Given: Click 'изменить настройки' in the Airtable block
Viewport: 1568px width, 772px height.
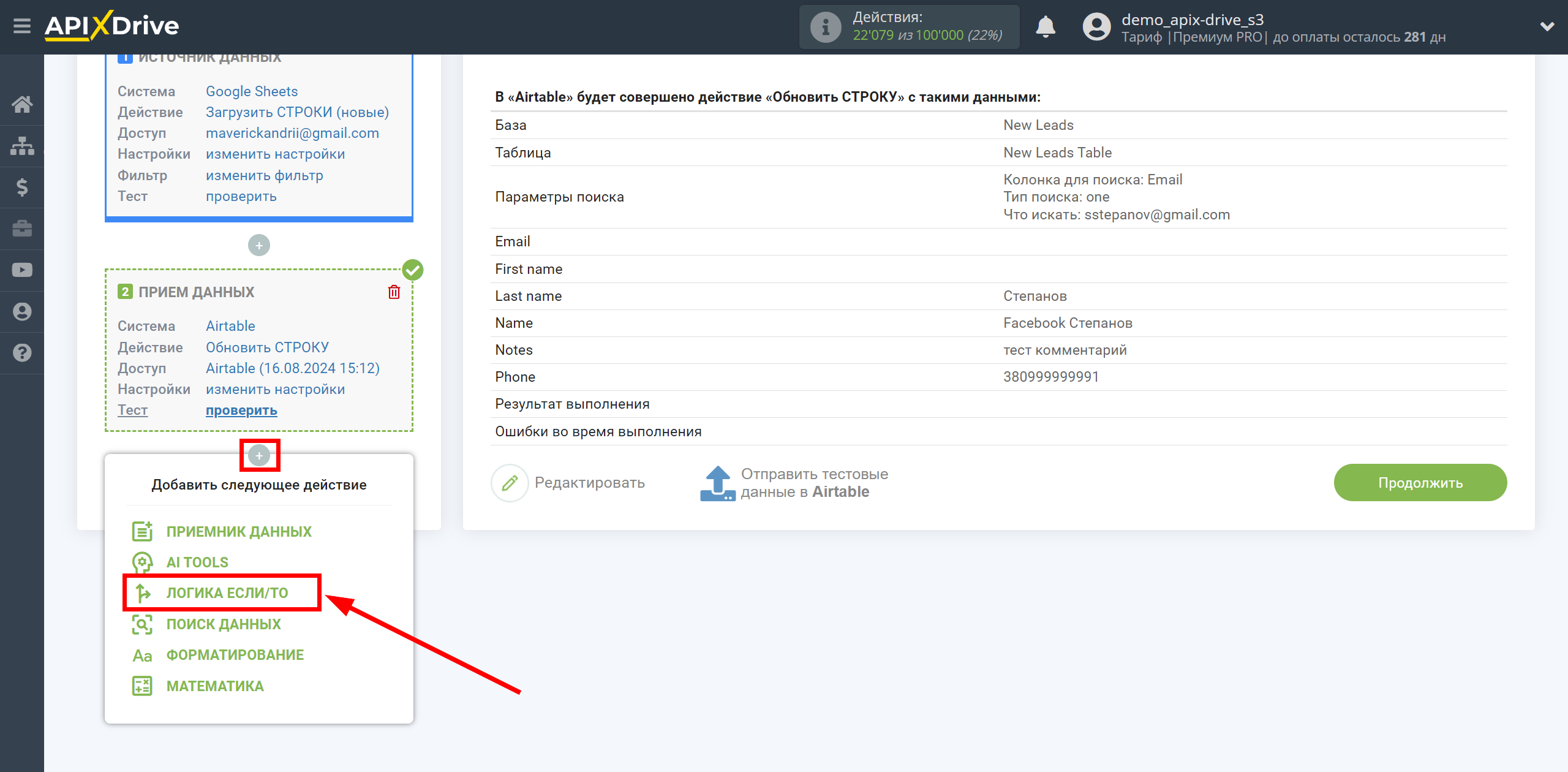Looking at the screenshot, I should tap(275, 389).
